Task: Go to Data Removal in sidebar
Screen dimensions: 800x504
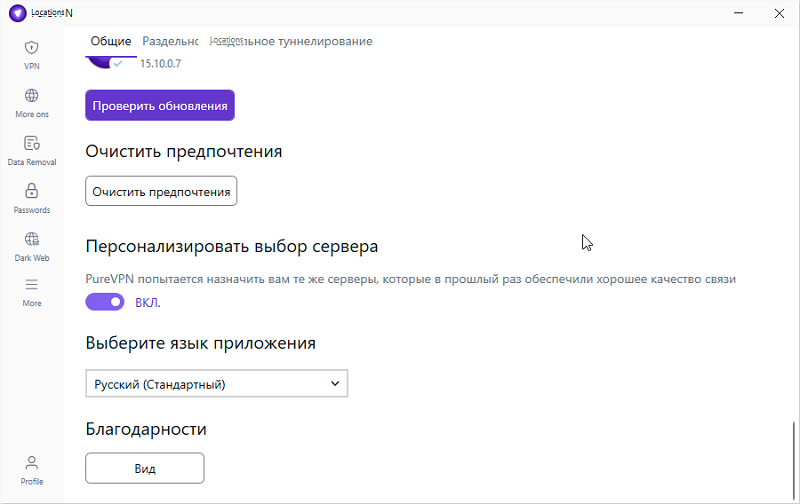Action: pos(31,150)
